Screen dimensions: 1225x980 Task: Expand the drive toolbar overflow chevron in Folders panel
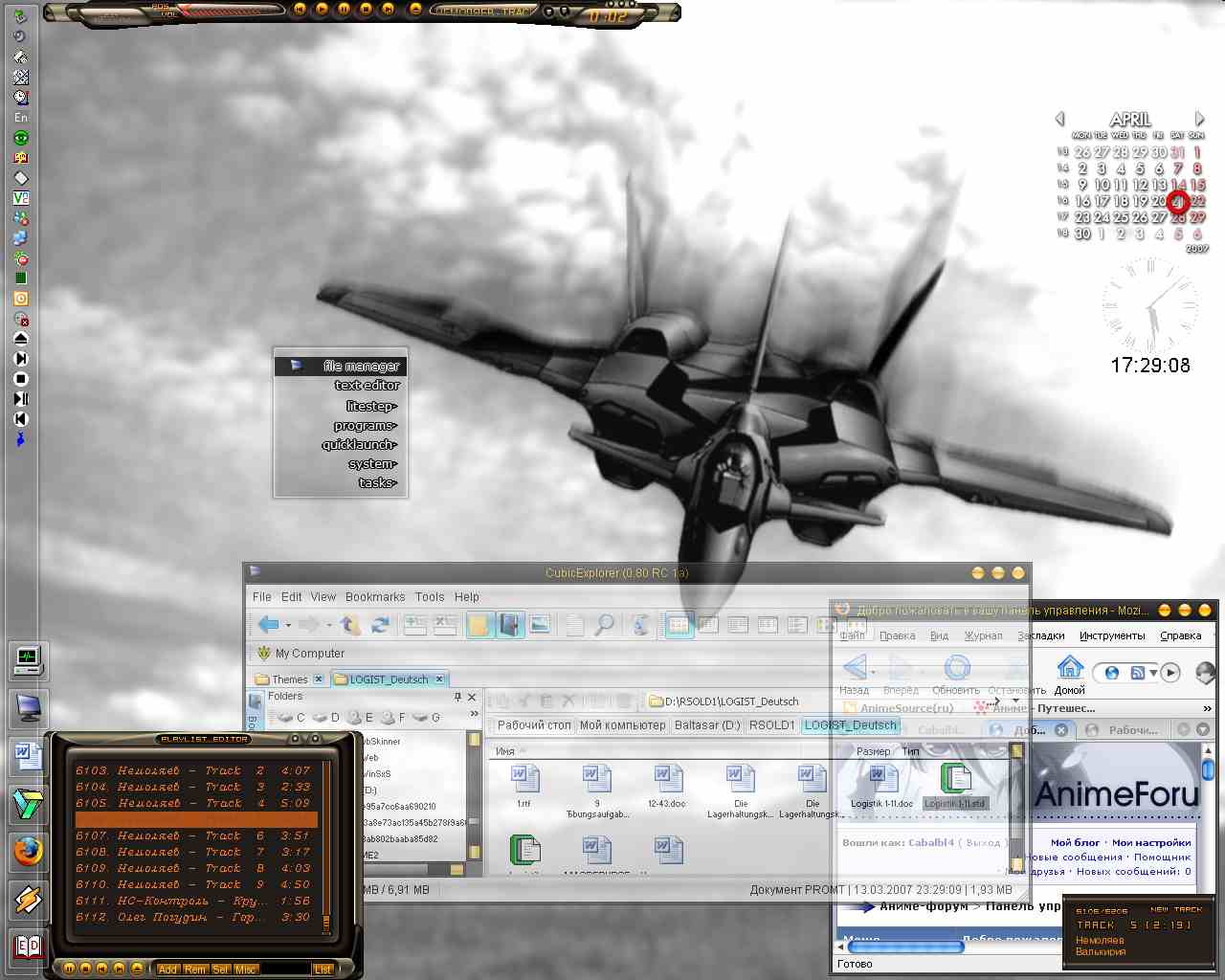pos(474,715)
